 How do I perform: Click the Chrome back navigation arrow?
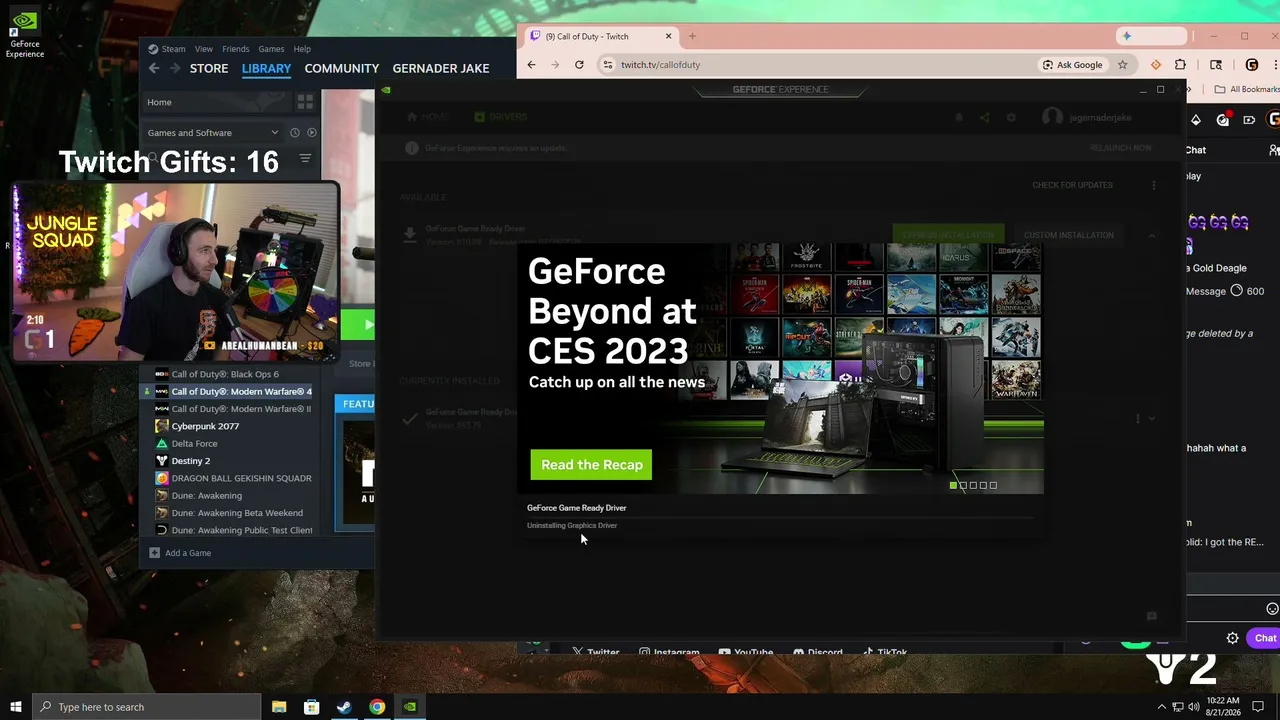click(x=532, y=65)
